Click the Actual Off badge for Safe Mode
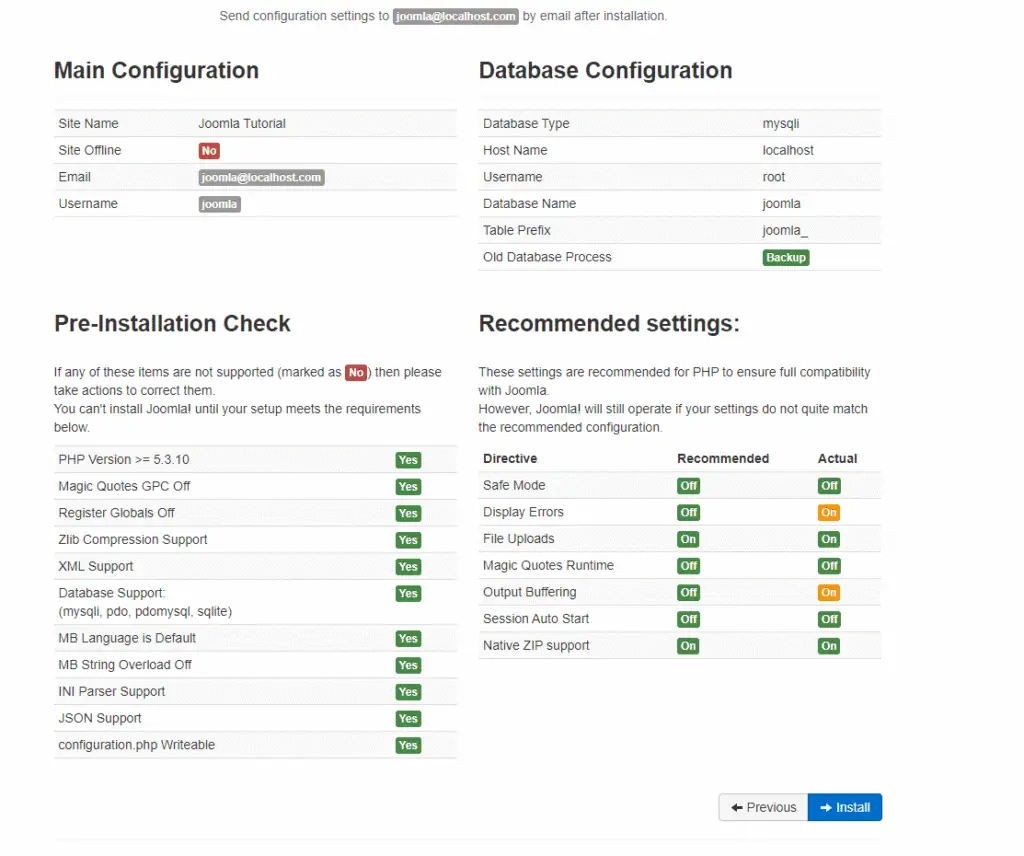This screenshot has width=1024, height=856. coord(829,486)
